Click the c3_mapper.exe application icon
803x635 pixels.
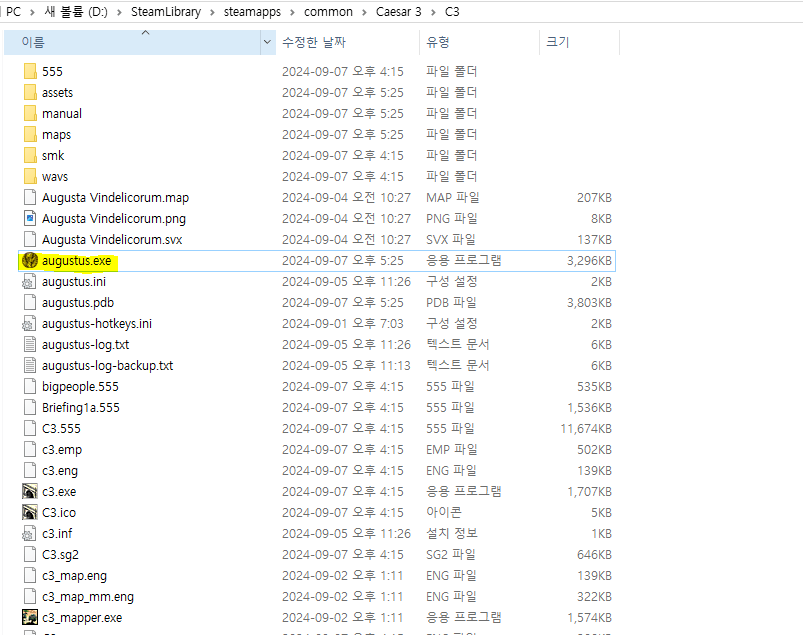pos(30,617)
